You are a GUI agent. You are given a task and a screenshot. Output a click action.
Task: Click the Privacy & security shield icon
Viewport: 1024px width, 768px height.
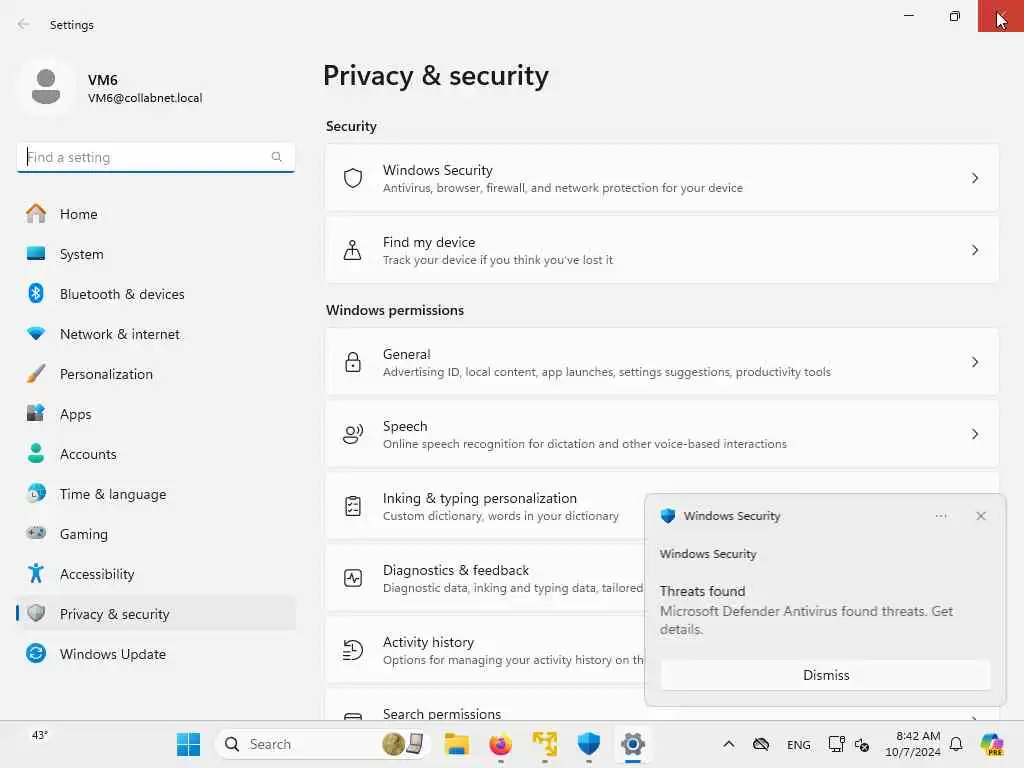coord(36,613)
